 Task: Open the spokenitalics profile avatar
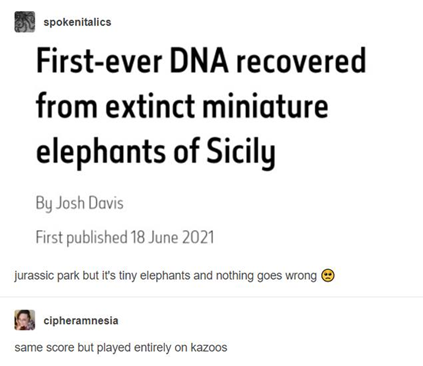pyautogui.click(x=25, y=22)
